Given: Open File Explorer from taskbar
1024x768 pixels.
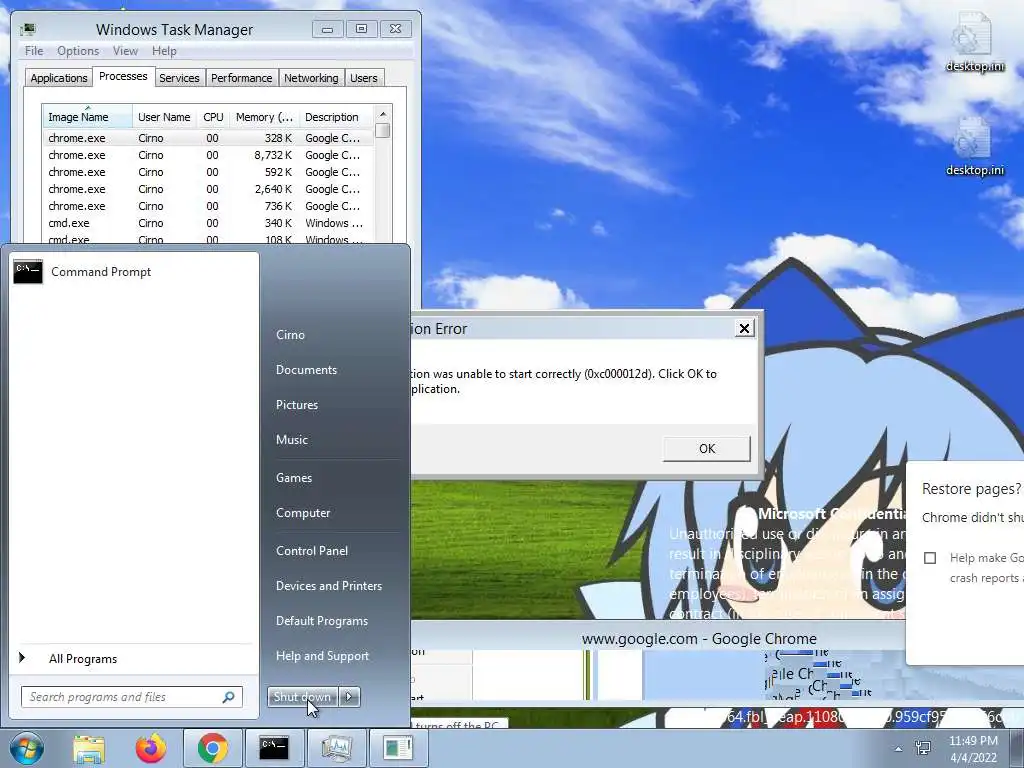Looking at the screenshot, I should tap(89, 748).
